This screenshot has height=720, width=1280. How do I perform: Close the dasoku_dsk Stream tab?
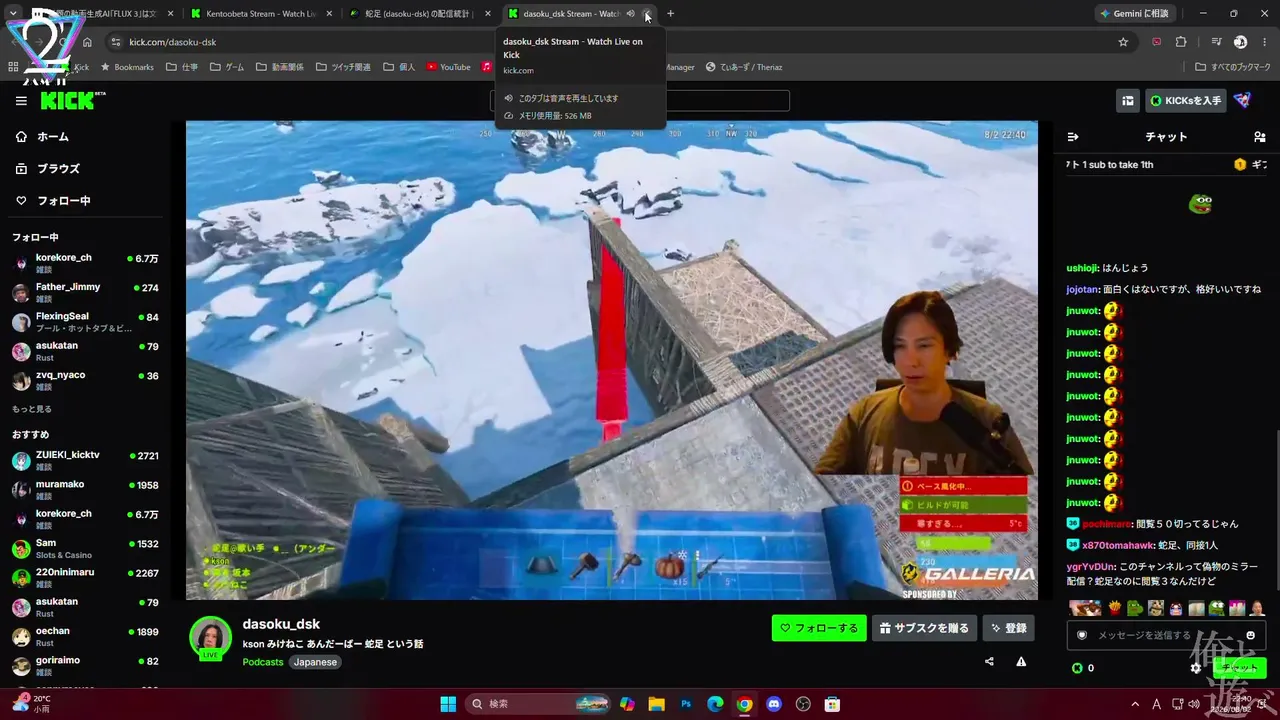[x=647, y=14]
